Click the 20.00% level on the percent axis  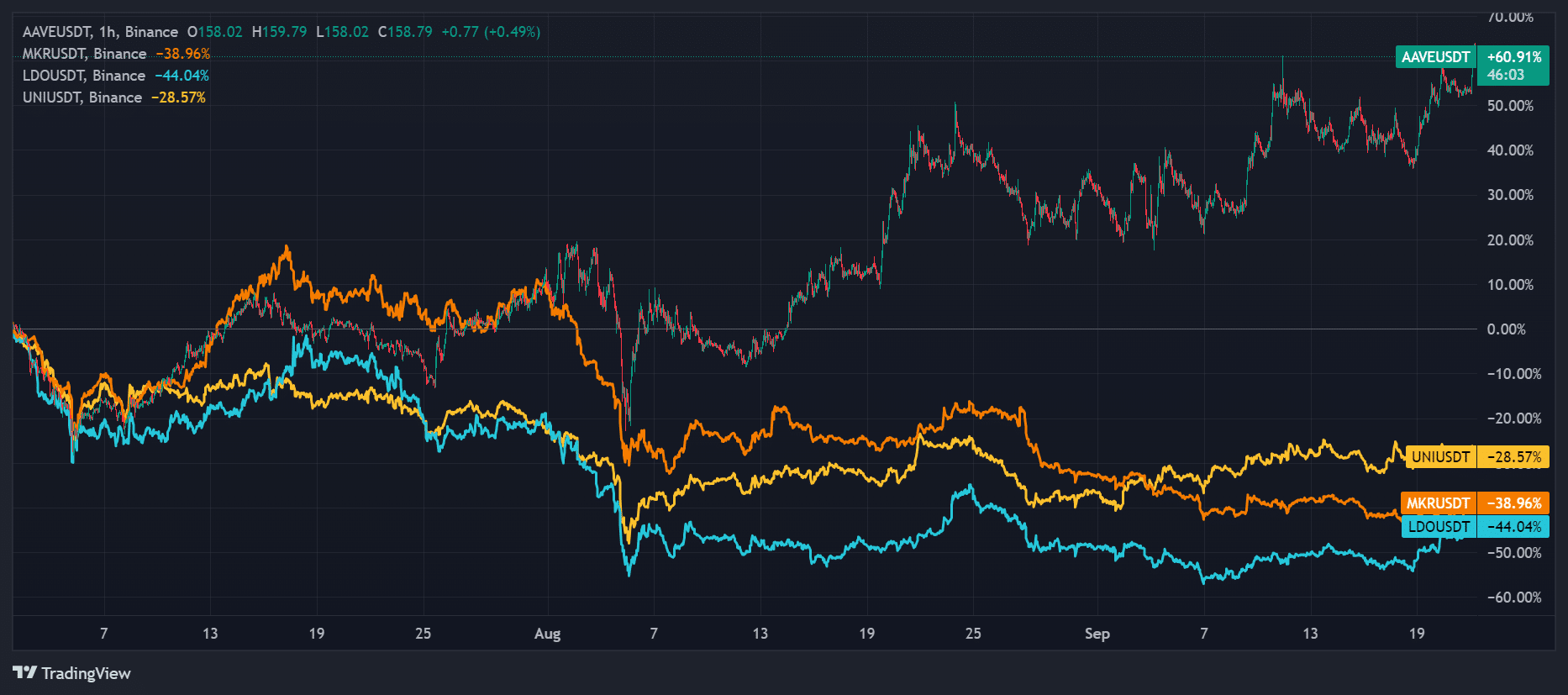[1510, 240]
